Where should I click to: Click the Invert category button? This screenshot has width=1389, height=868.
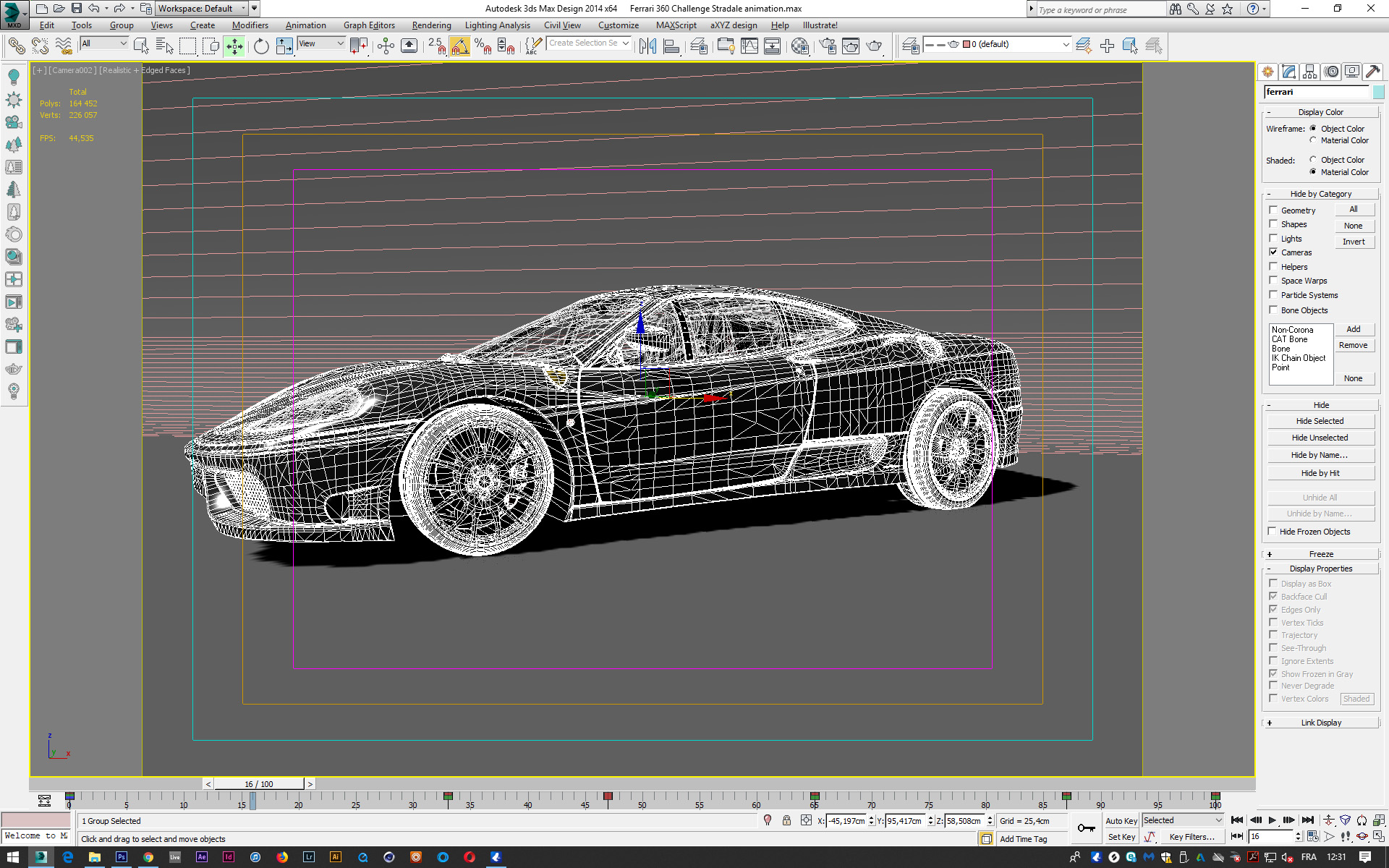coord(1354,242)
